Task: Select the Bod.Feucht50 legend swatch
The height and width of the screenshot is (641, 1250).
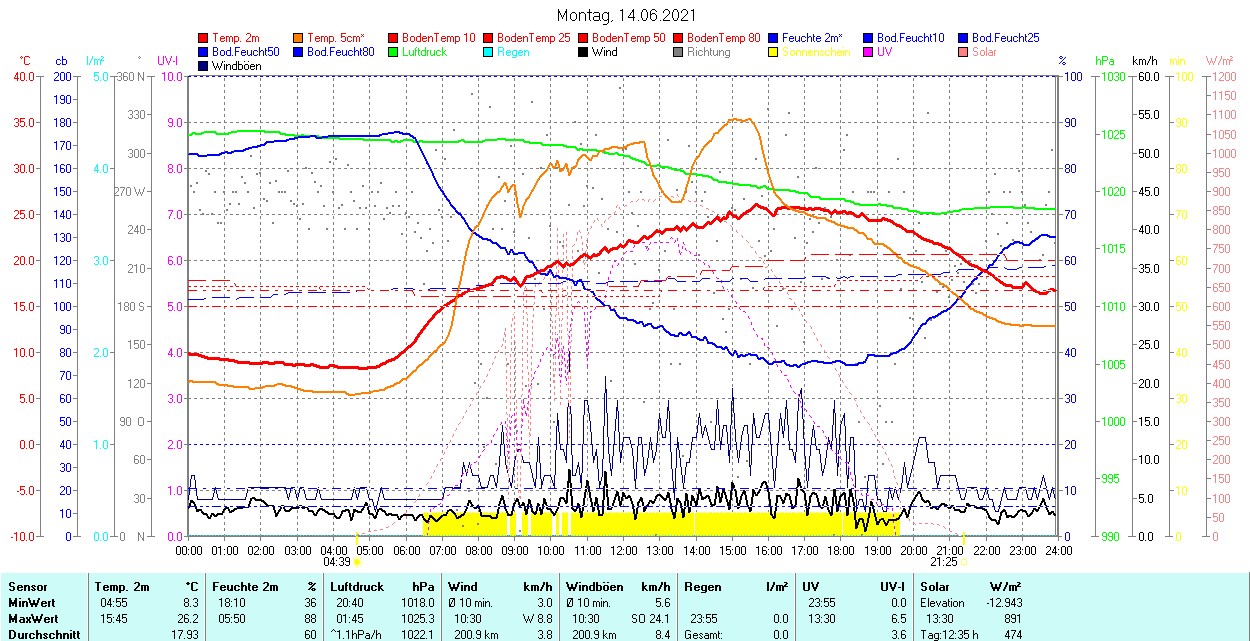Action: [204, 52]
